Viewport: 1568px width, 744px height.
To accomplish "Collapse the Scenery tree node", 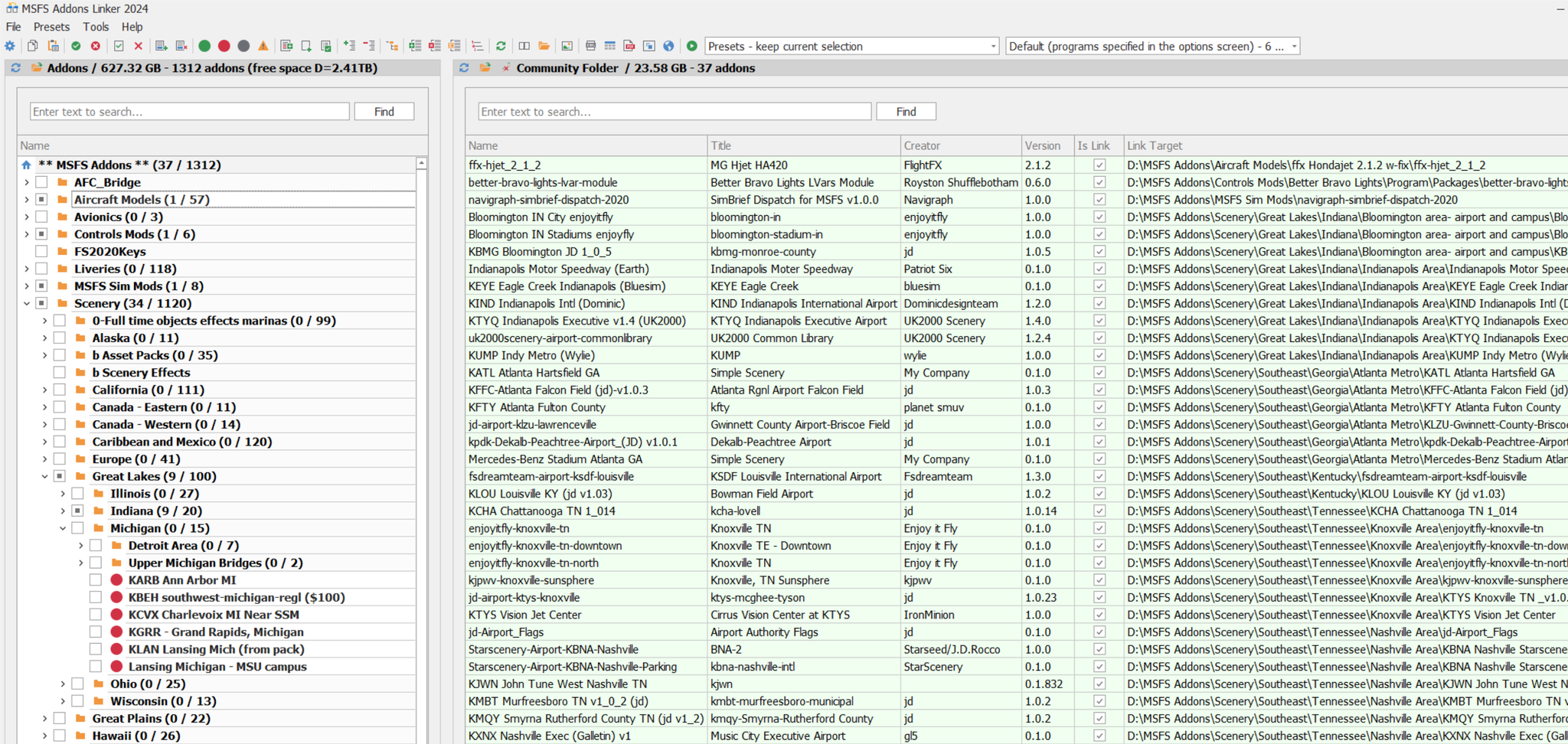I will 27,303.
